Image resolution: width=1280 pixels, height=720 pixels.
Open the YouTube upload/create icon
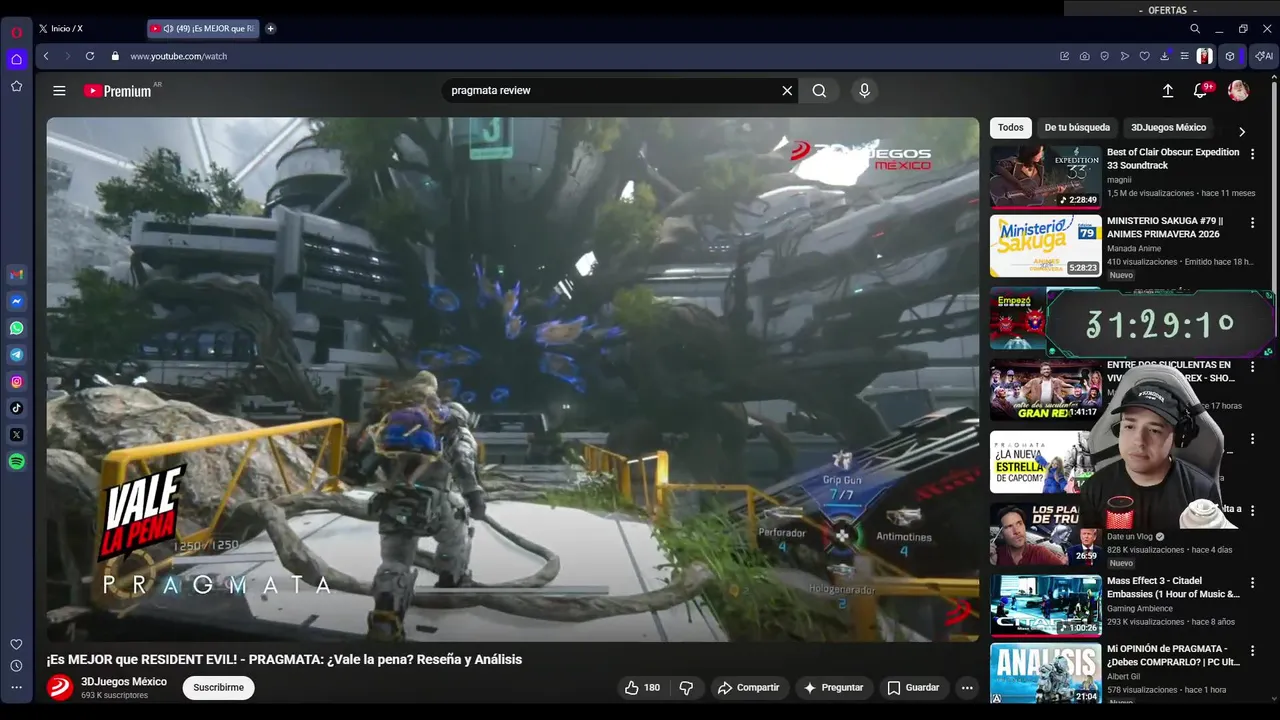[x=1167, y=91]
